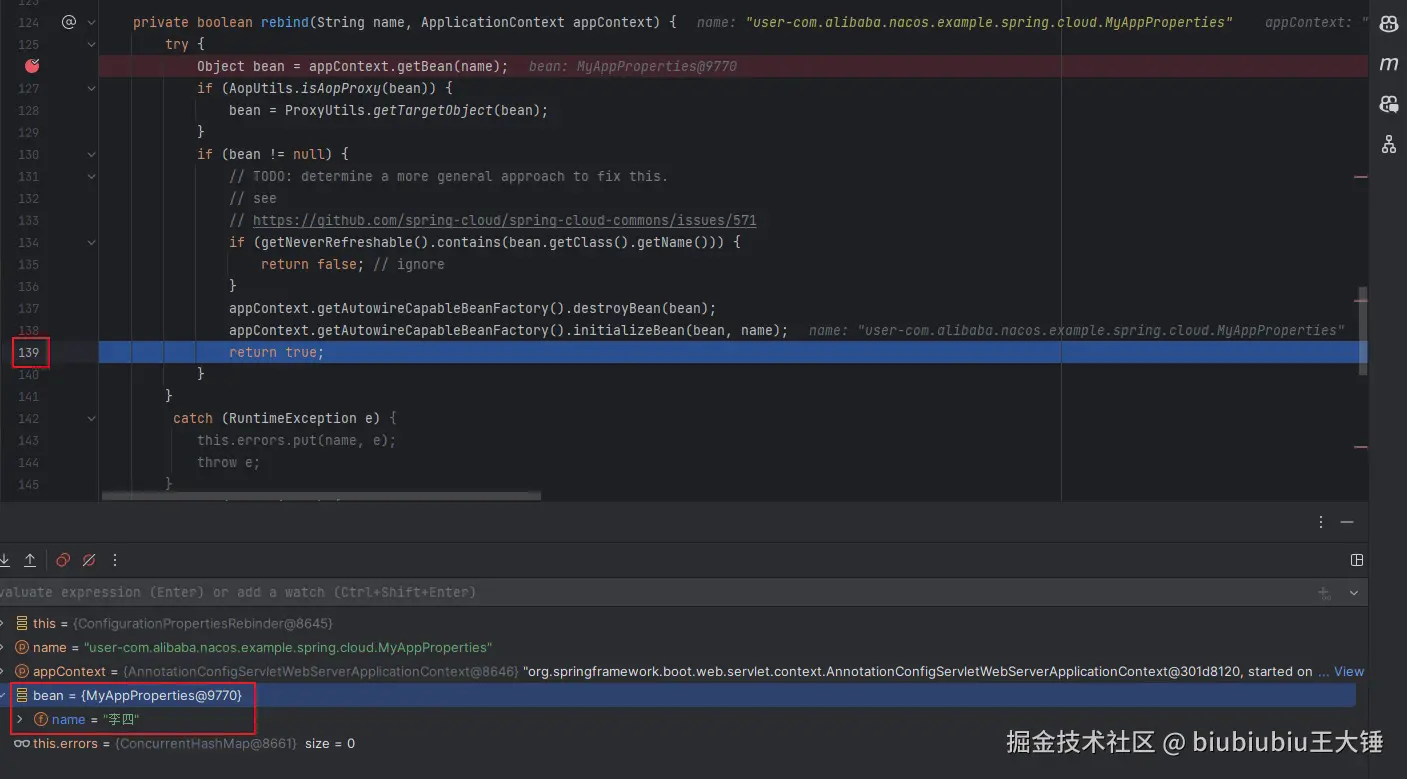
Task: Open the Maven tool window
Action: point(1389,64)
